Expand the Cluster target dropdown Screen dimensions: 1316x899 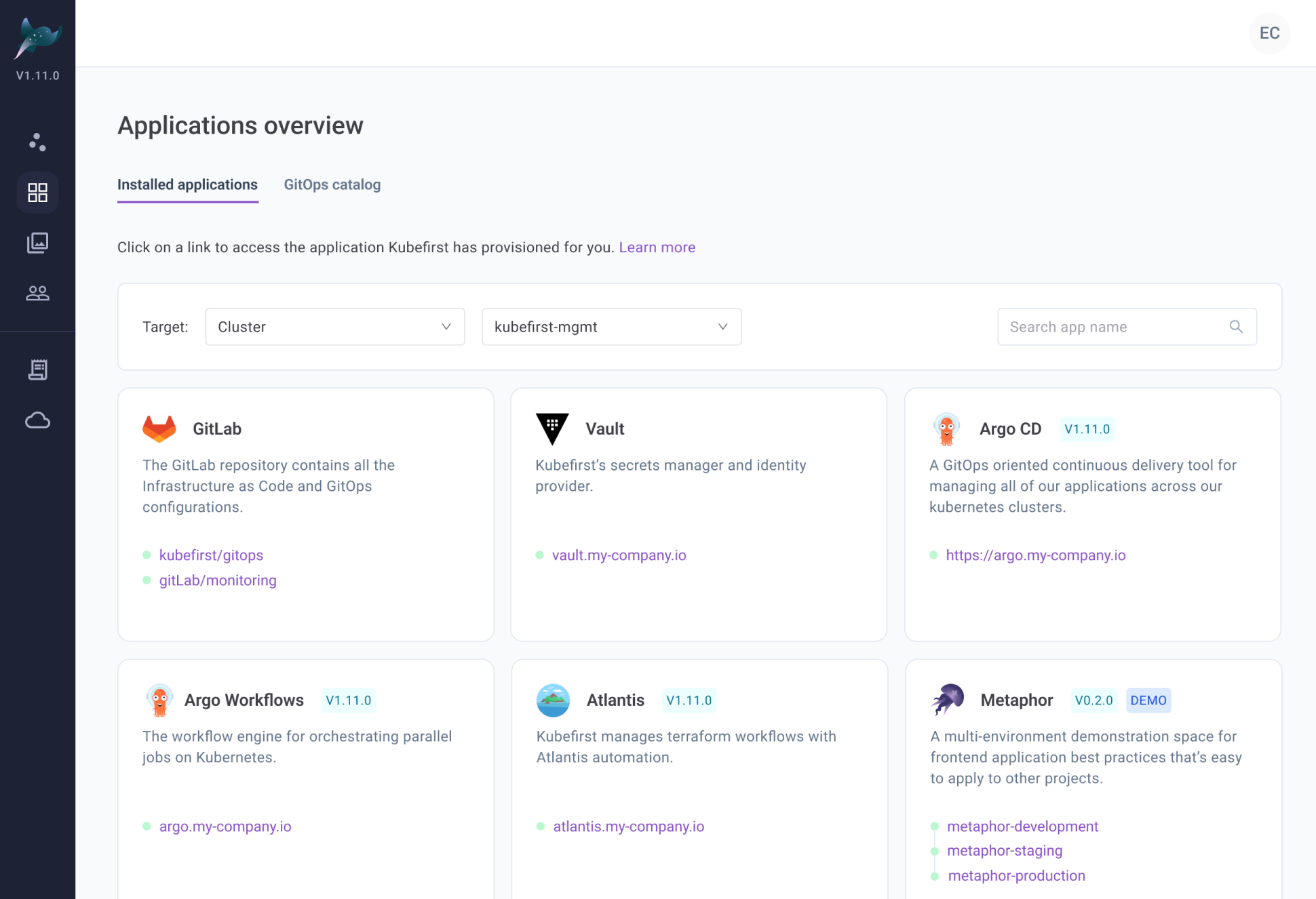point(334,327)
